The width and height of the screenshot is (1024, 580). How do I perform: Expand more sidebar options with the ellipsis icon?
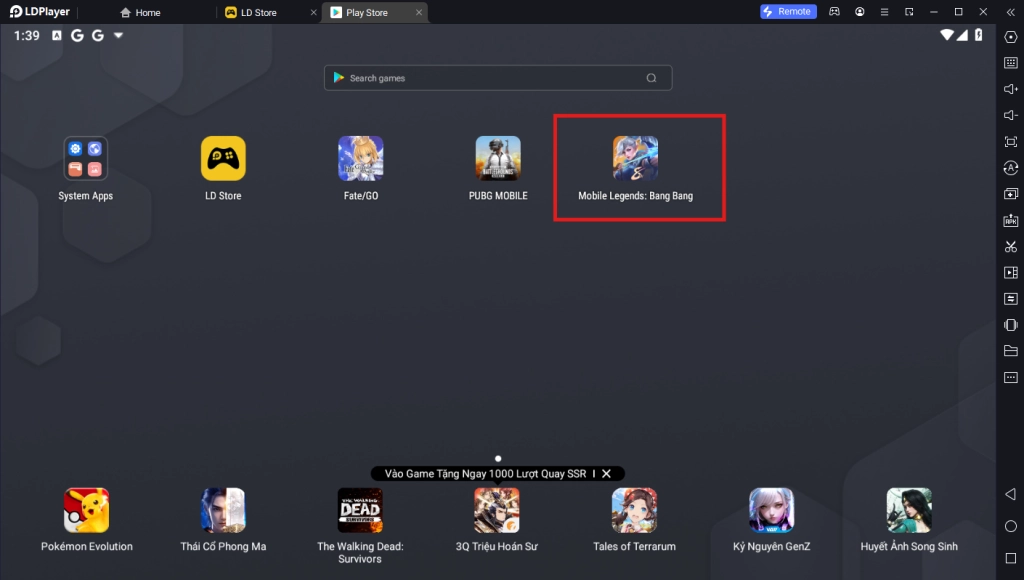coord(1010,376)
